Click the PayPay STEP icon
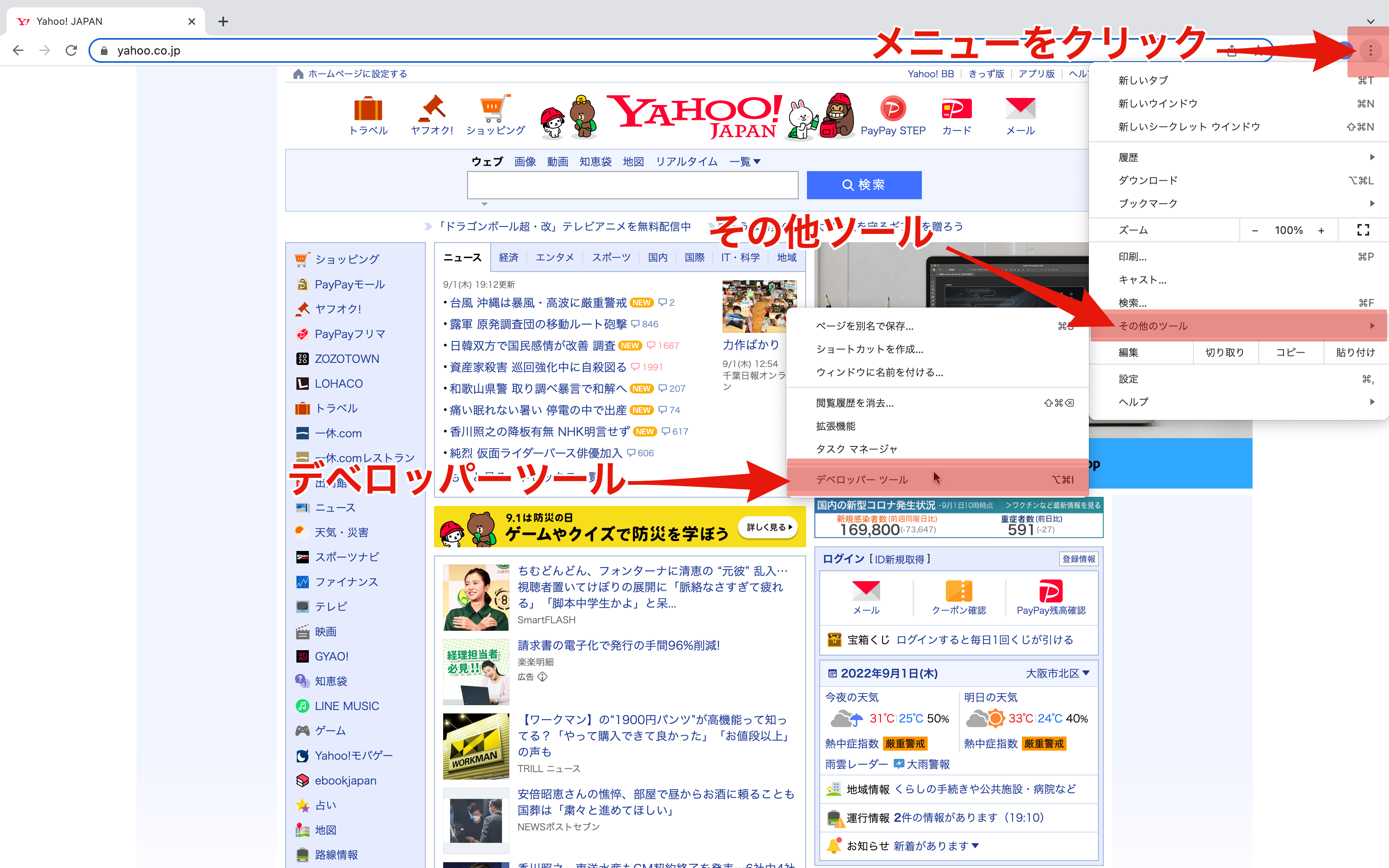Screen dimensions: 1389x868 coord(893,108)
